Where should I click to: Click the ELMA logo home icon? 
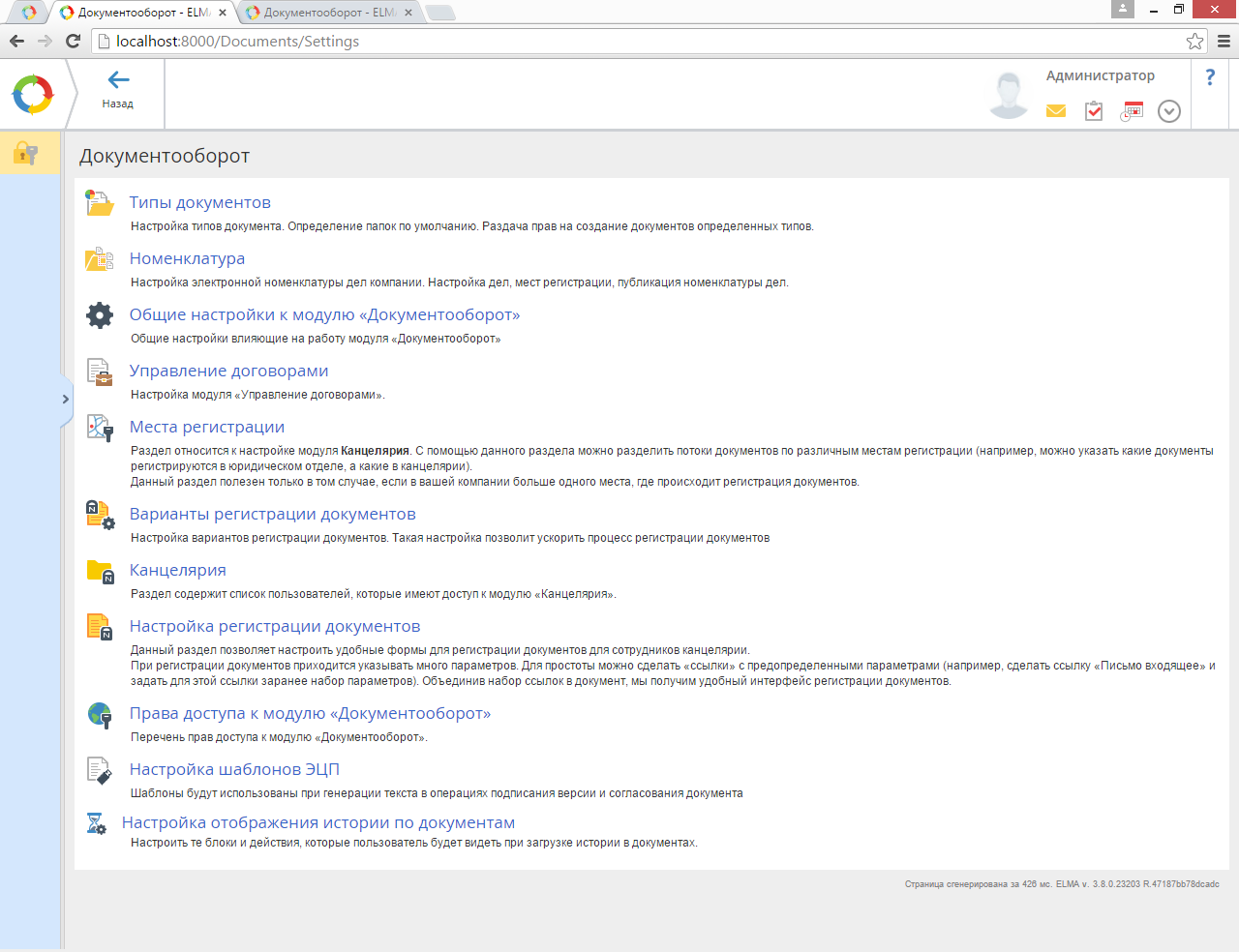coord(33,95)
